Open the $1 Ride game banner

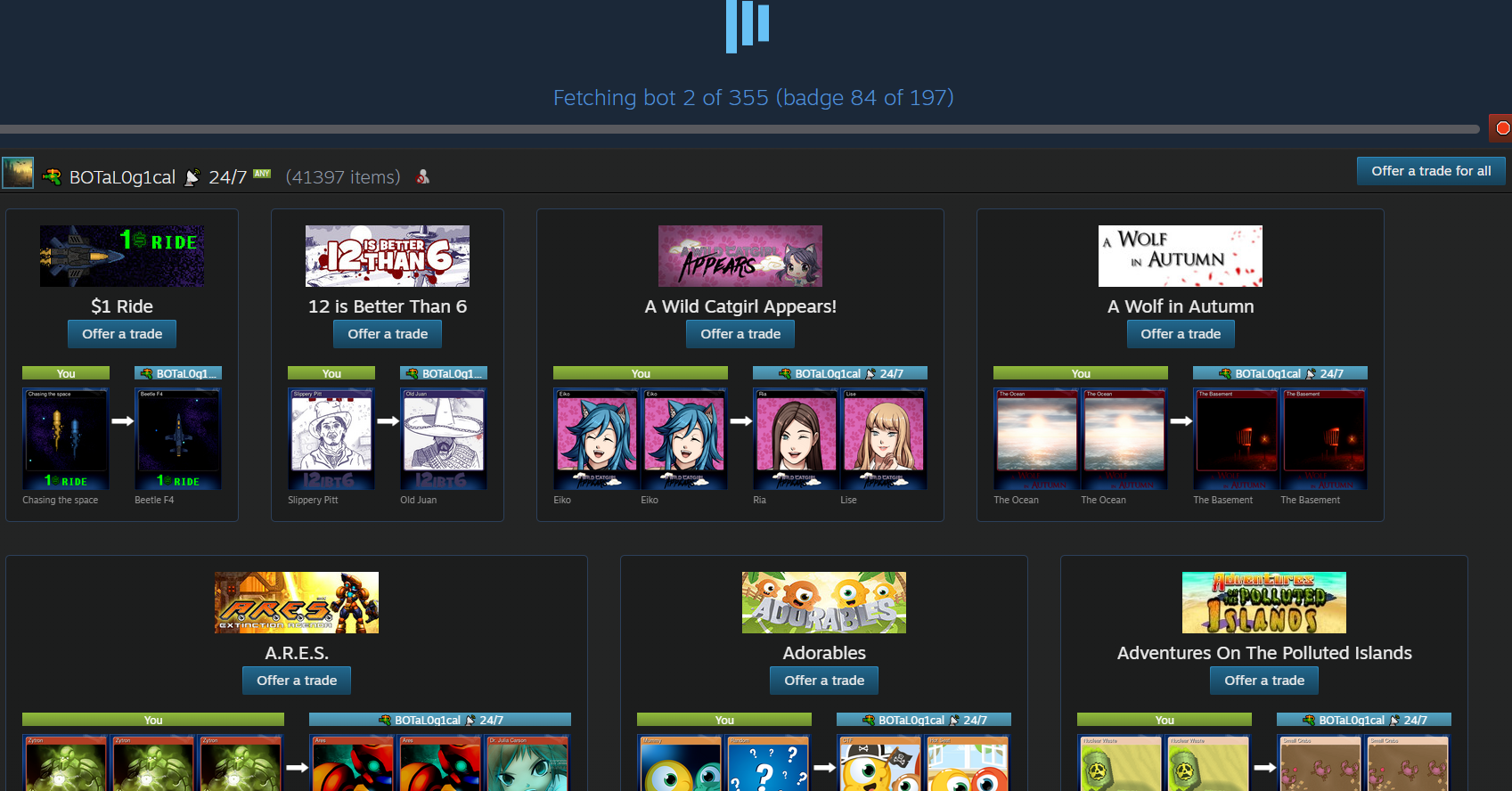coord(122,256)
